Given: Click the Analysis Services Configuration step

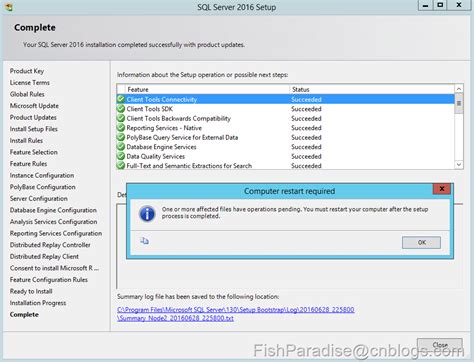Looking at the screenshot, I should coord(54,222).
